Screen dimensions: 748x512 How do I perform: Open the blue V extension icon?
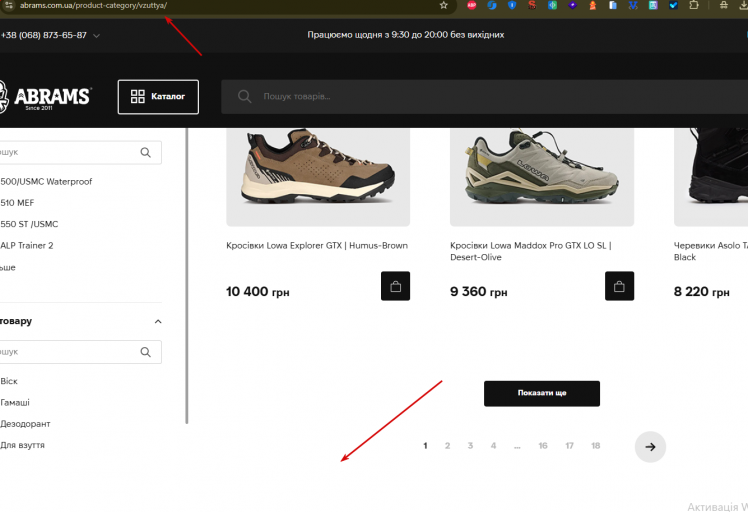[633, 5]
